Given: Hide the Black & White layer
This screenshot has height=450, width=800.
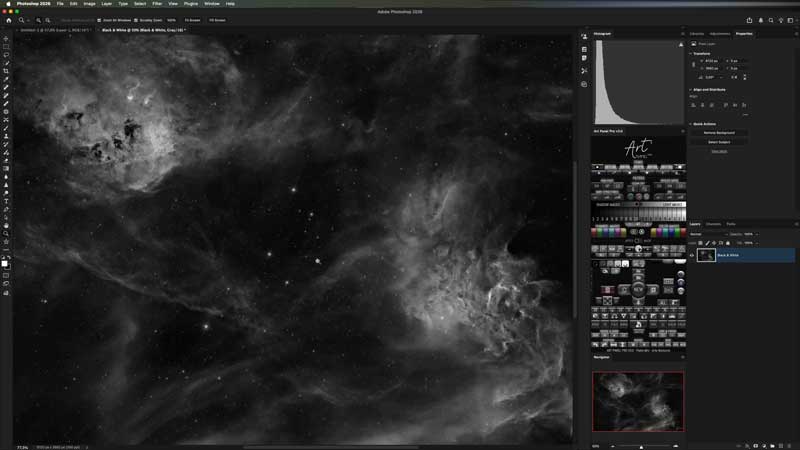Looking at the screenshot, I should [691, 255].
